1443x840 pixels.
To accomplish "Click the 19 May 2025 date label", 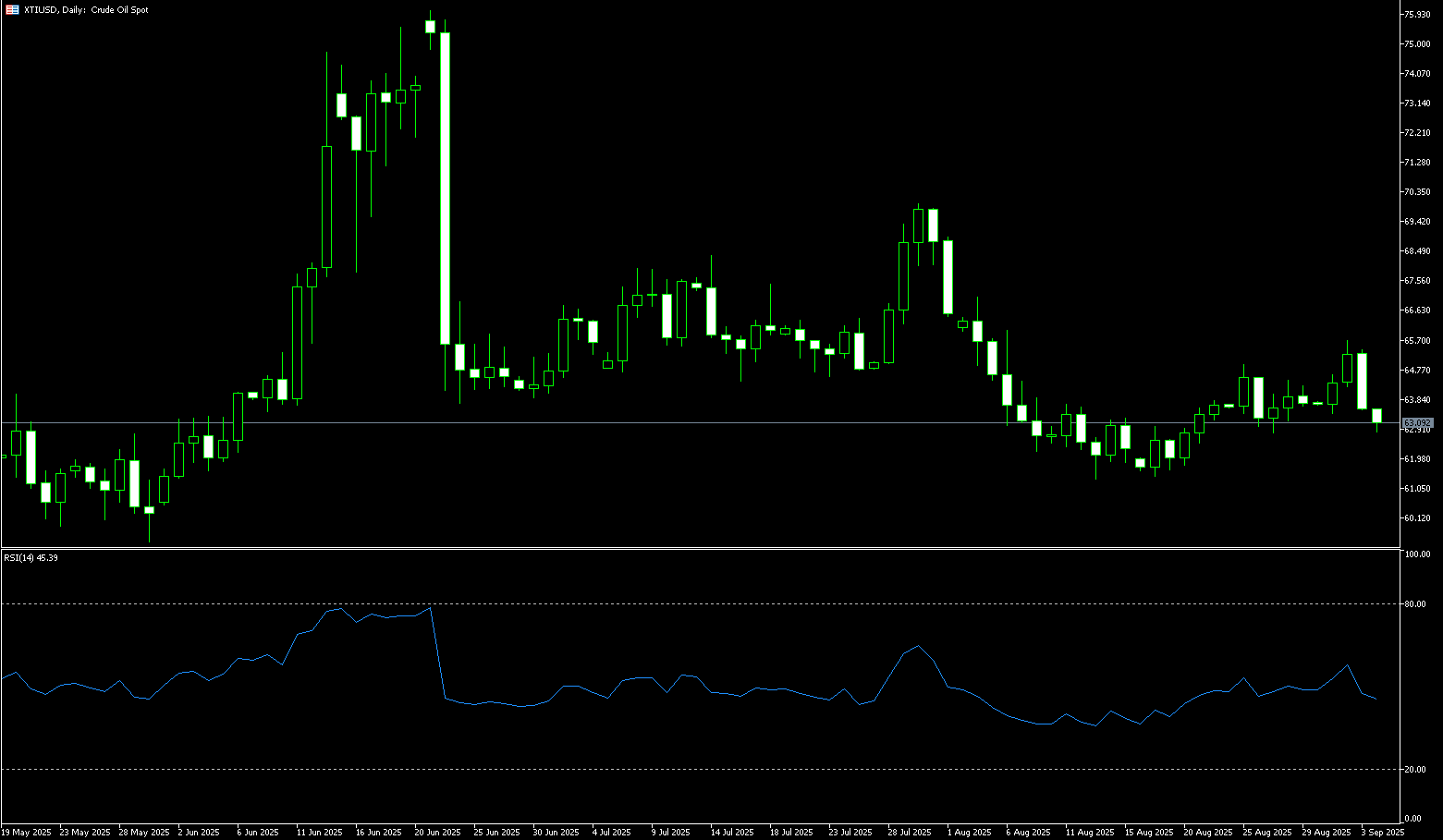I will point(26,833).
